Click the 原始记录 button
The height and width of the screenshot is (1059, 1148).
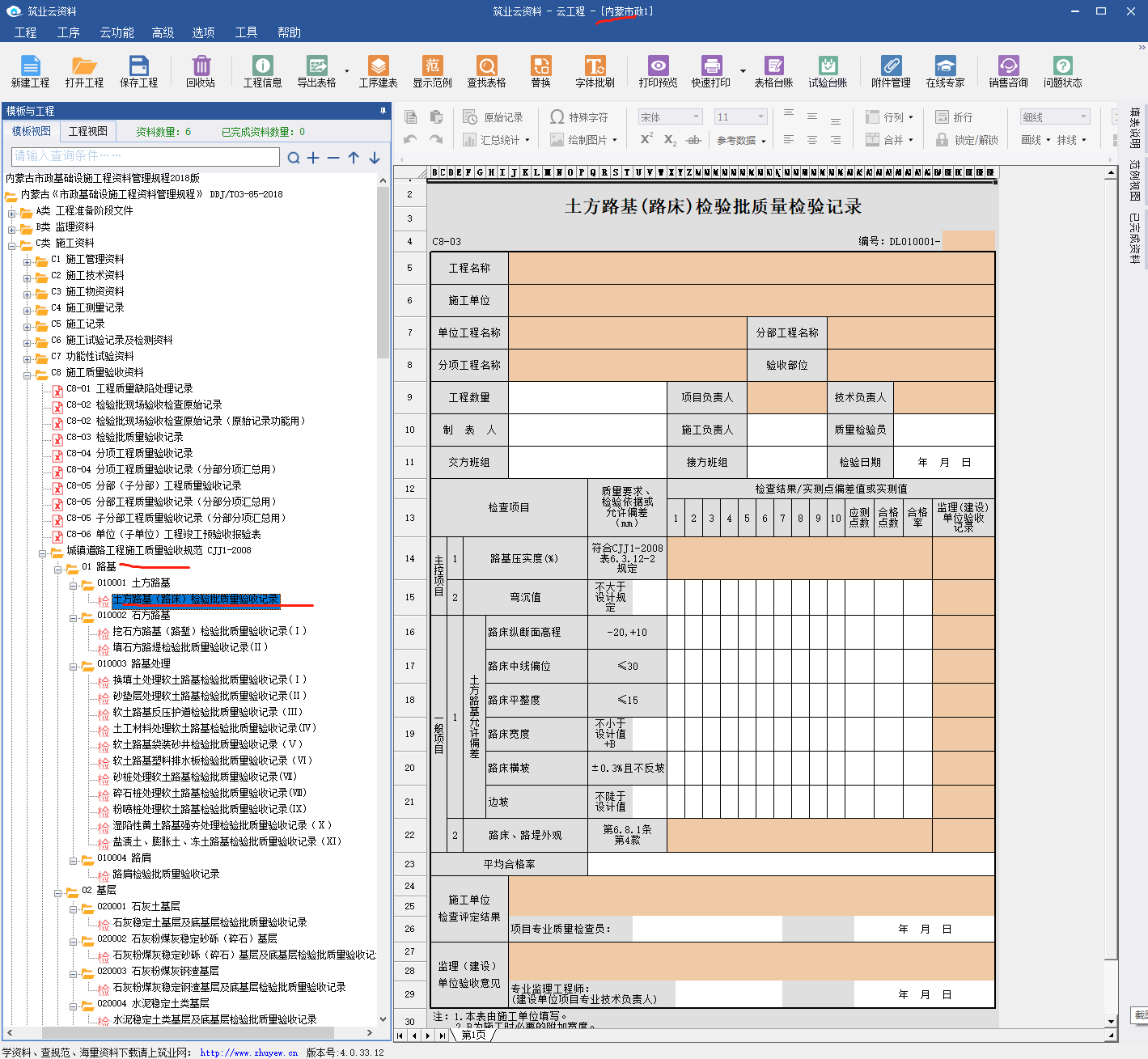point(494,117)
